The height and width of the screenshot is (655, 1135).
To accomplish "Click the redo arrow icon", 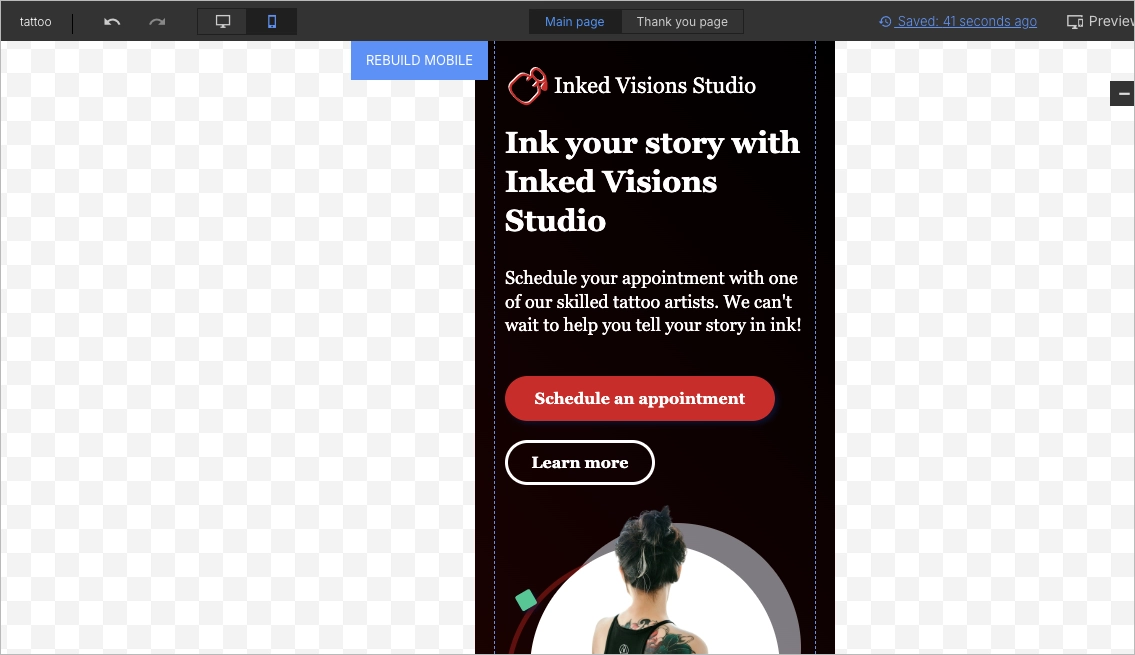I will click(x=156, y=21).
